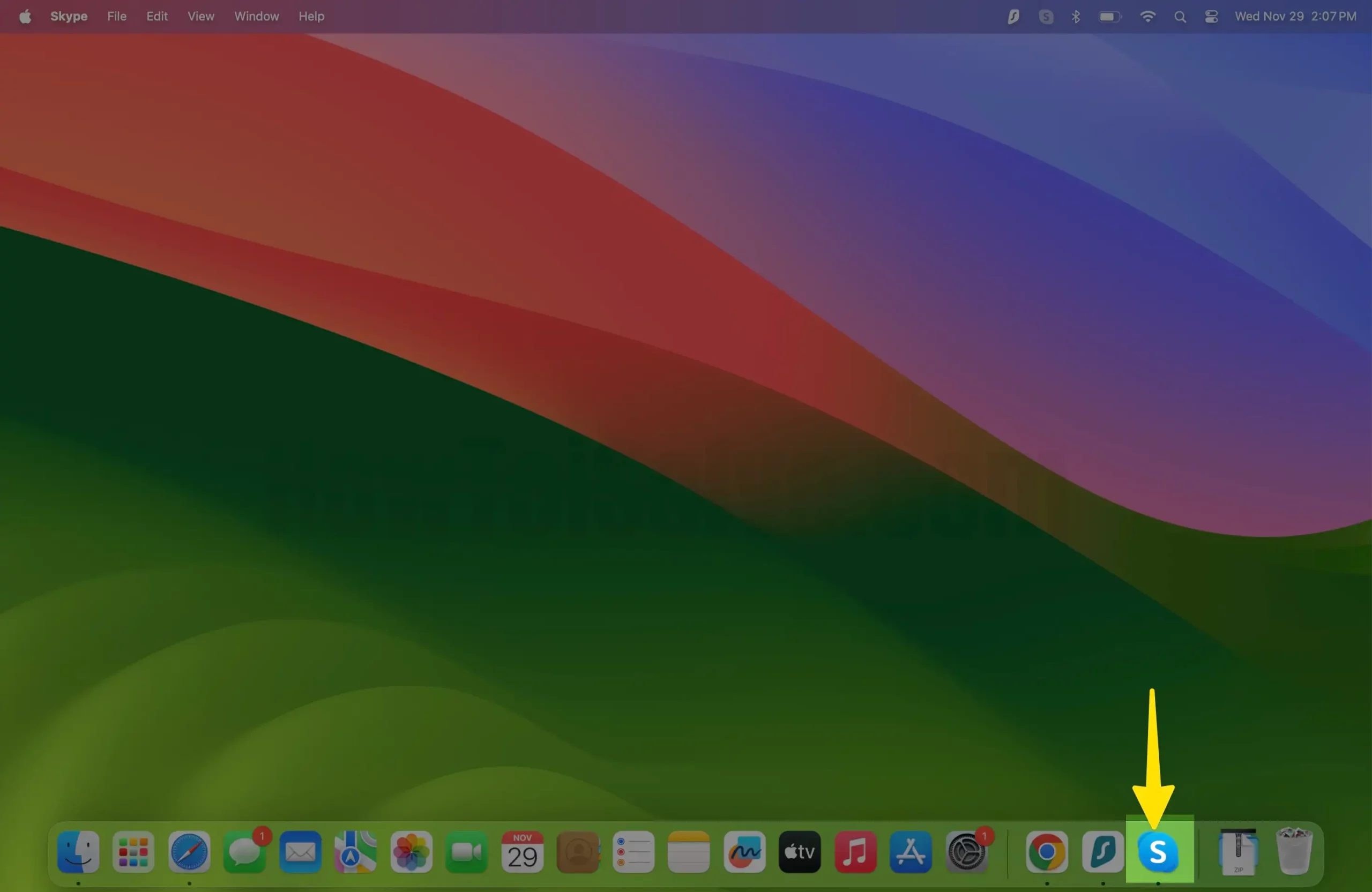Launch Google Chrome from the Dock
The width and height of the screenshot is (1372, 892).
(x=1046, y=852)
